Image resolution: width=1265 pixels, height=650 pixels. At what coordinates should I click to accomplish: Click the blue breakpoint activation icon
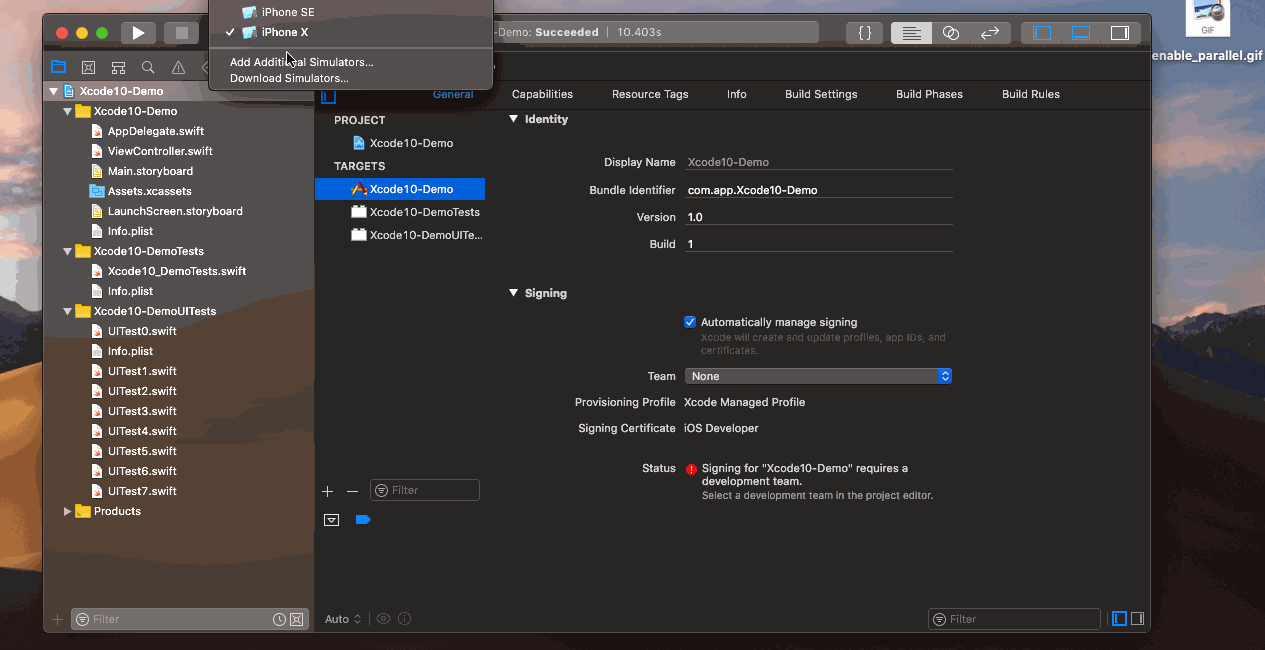pos(363,520)
